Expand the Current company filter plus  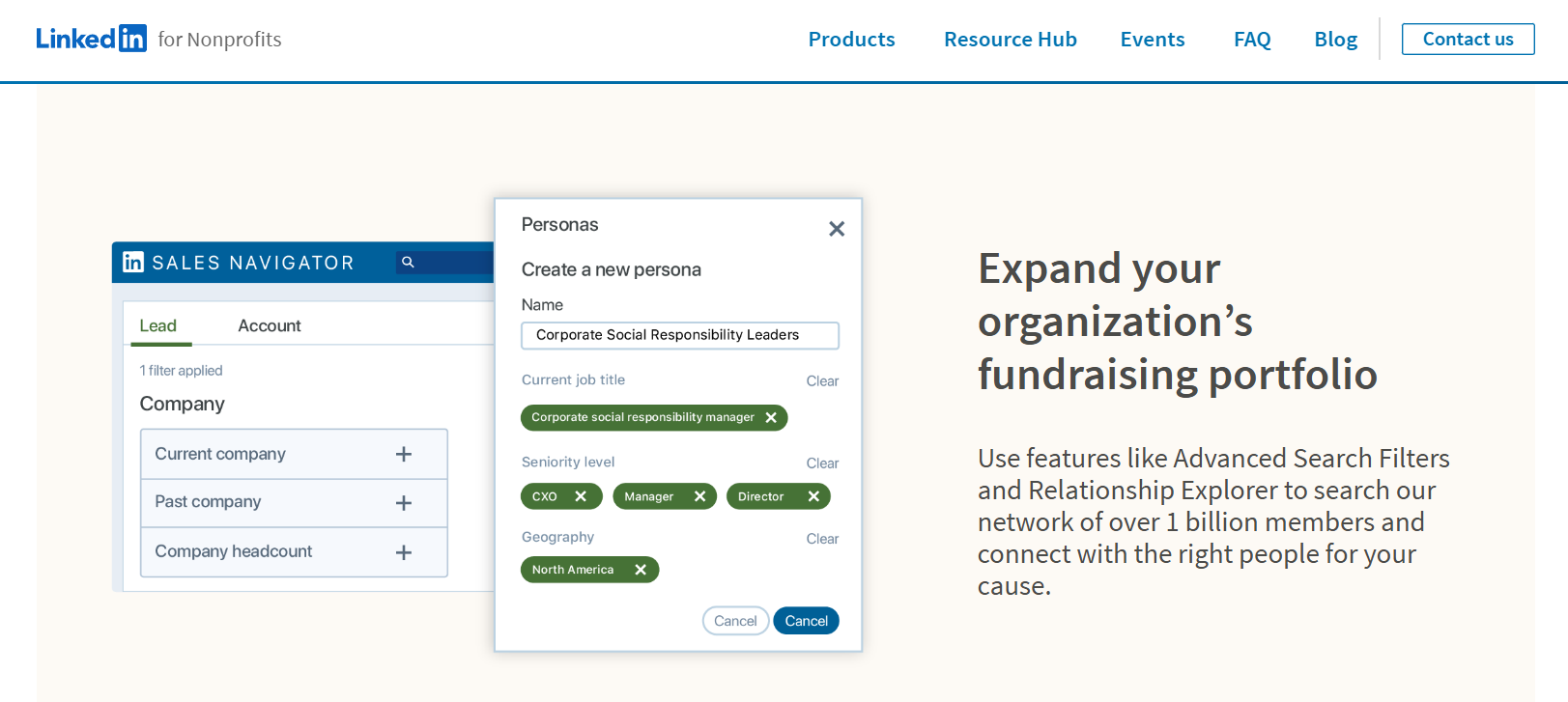(x=404, y=454)
